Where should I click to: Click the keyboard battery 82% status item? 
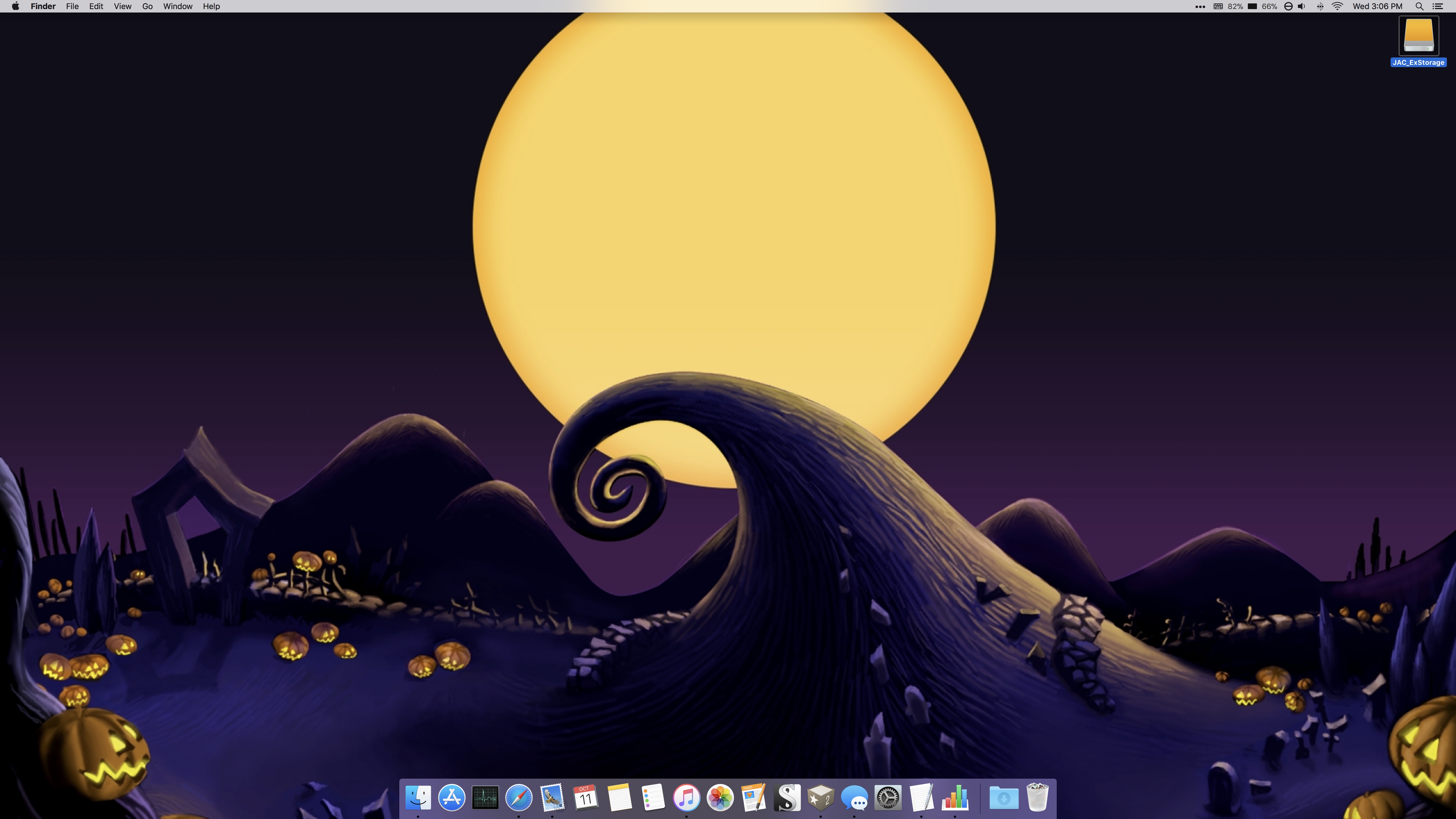(1228, 6)
